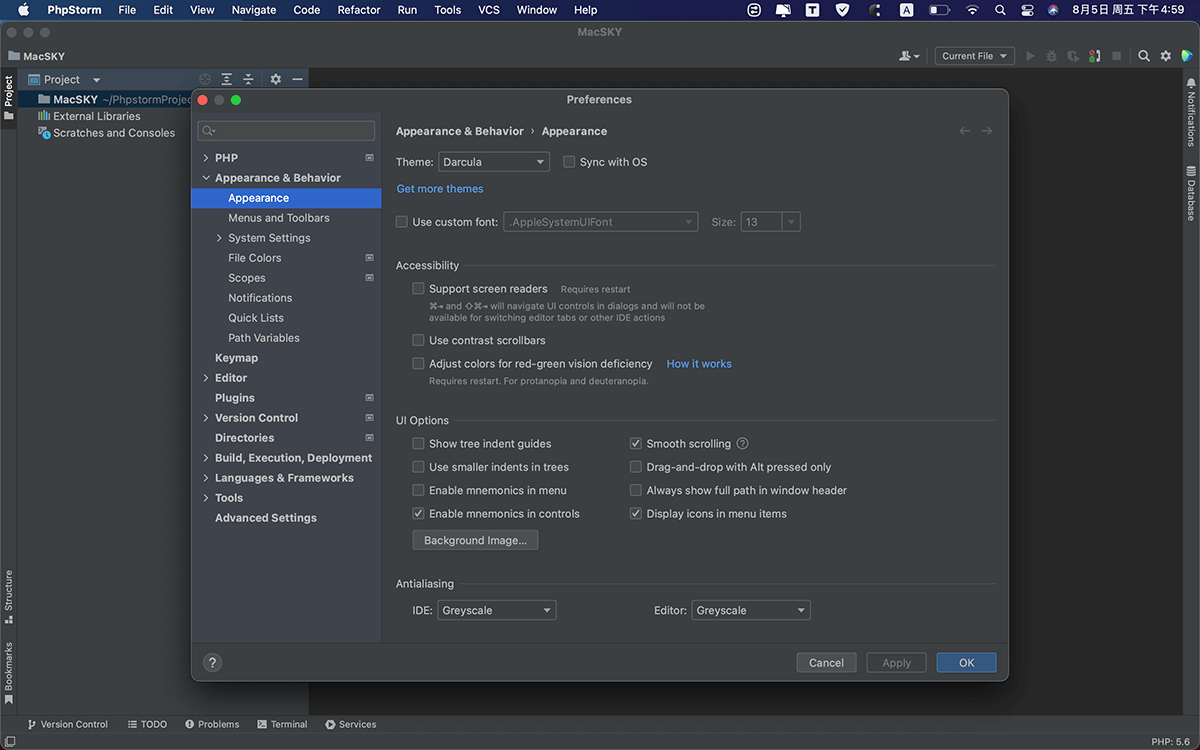Open the Refactor menu
Screen dimensions: 1200x750
point(359,10)
